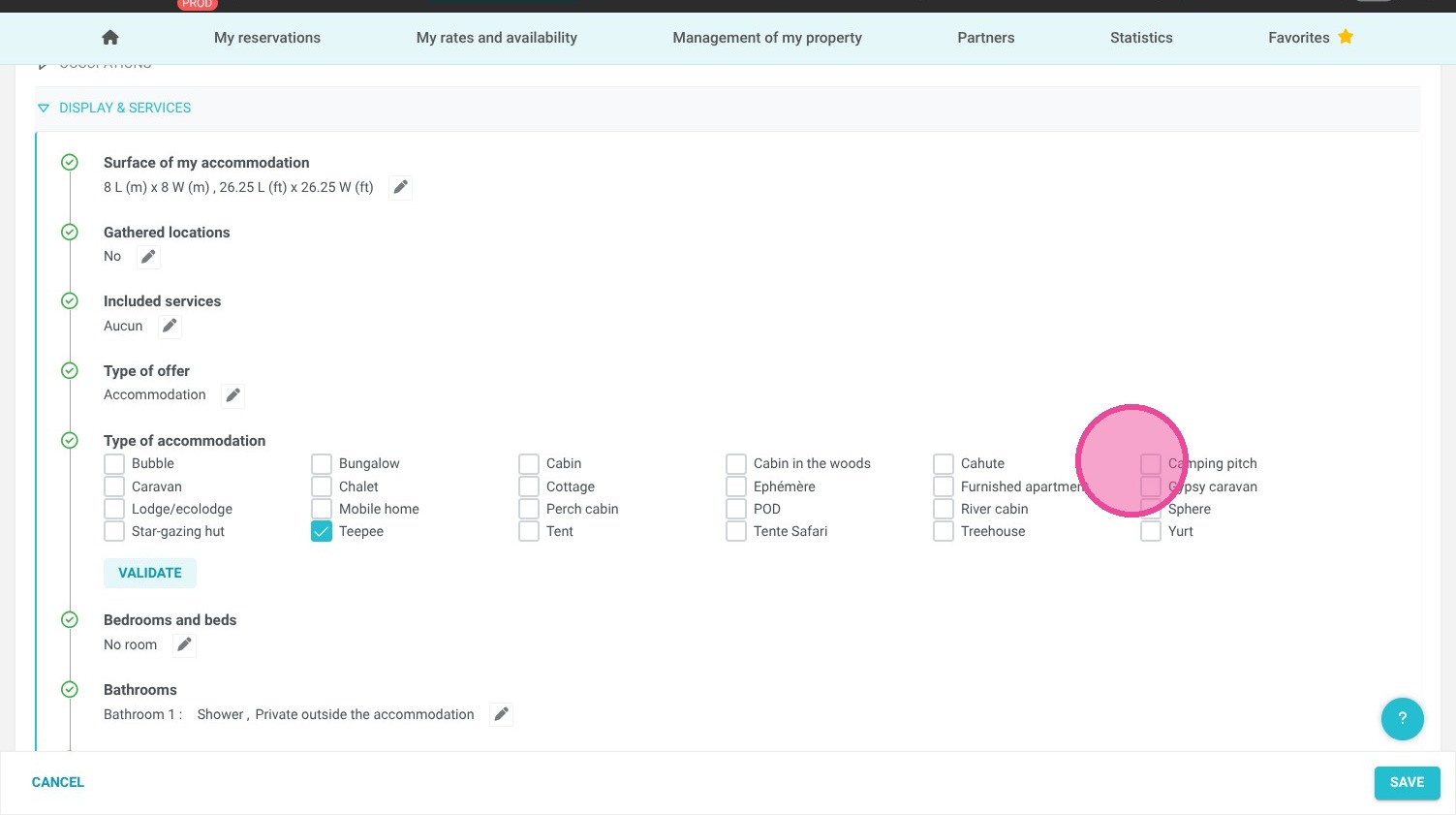Click the 'Bathrooms' heading

coord(140,690)
